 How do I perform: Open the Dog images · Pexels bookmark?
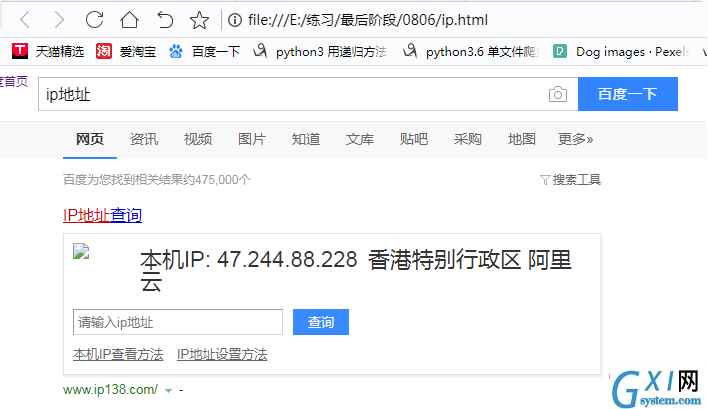pyautogui.click(x=621, y=51)
